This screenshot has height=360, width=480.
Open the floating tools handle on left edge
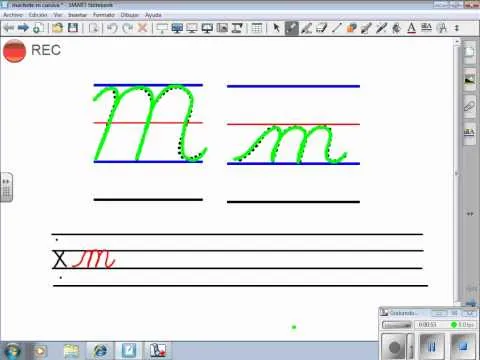pyautogui.click(x=6, y=187)
